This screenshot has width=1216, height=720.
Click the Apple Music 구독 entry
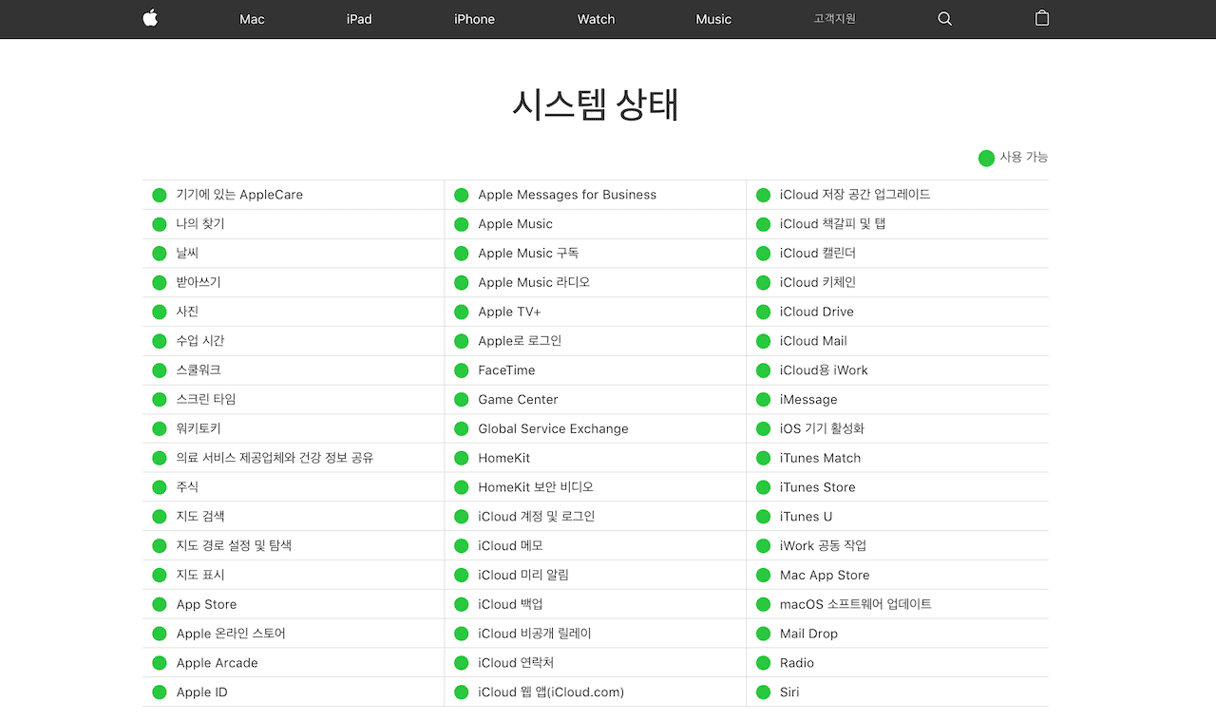point(528,253)
